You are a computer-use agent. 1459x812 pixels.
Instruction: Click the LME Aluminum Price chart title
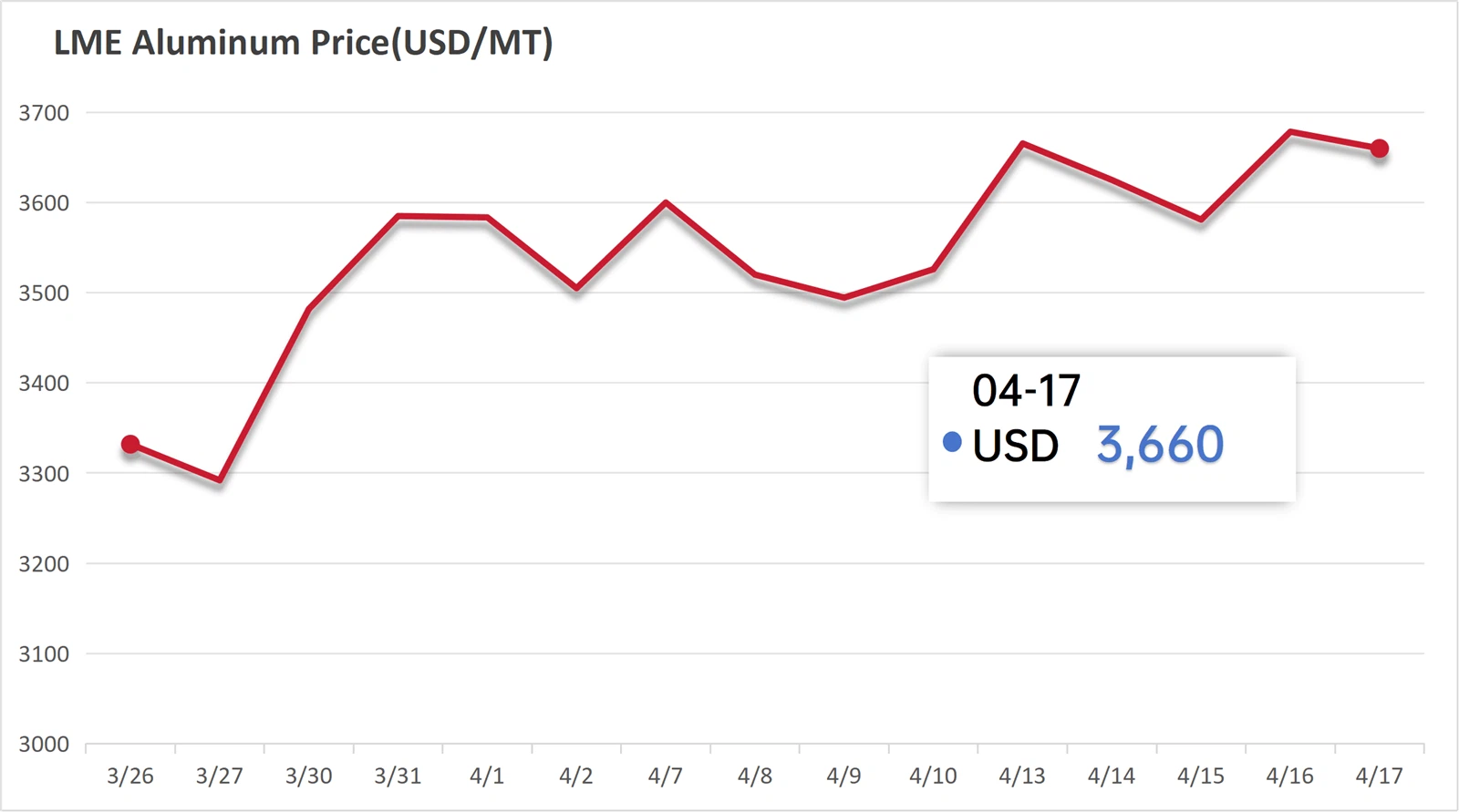303,43
